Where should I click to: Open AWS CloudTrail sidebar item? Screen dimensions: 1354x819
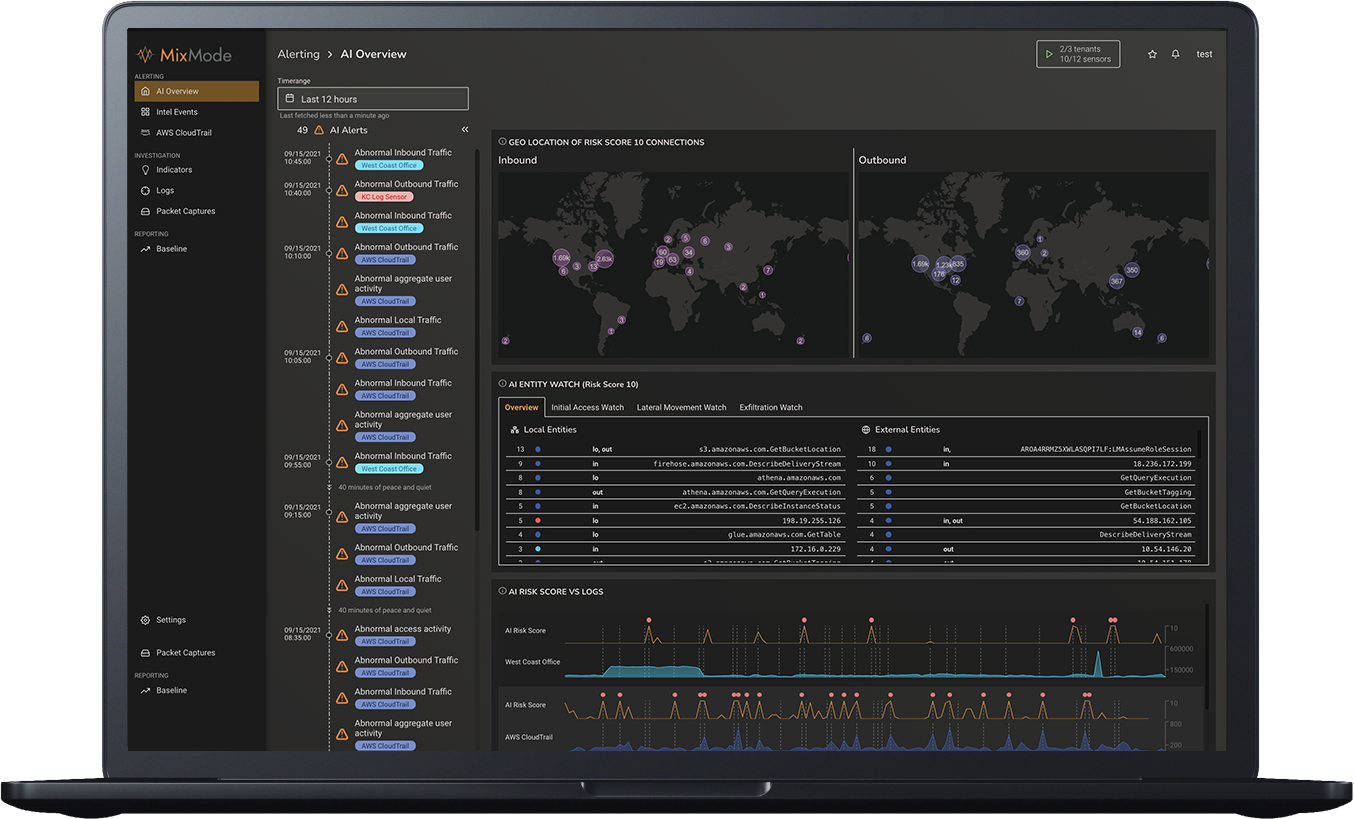click(183, 132)
